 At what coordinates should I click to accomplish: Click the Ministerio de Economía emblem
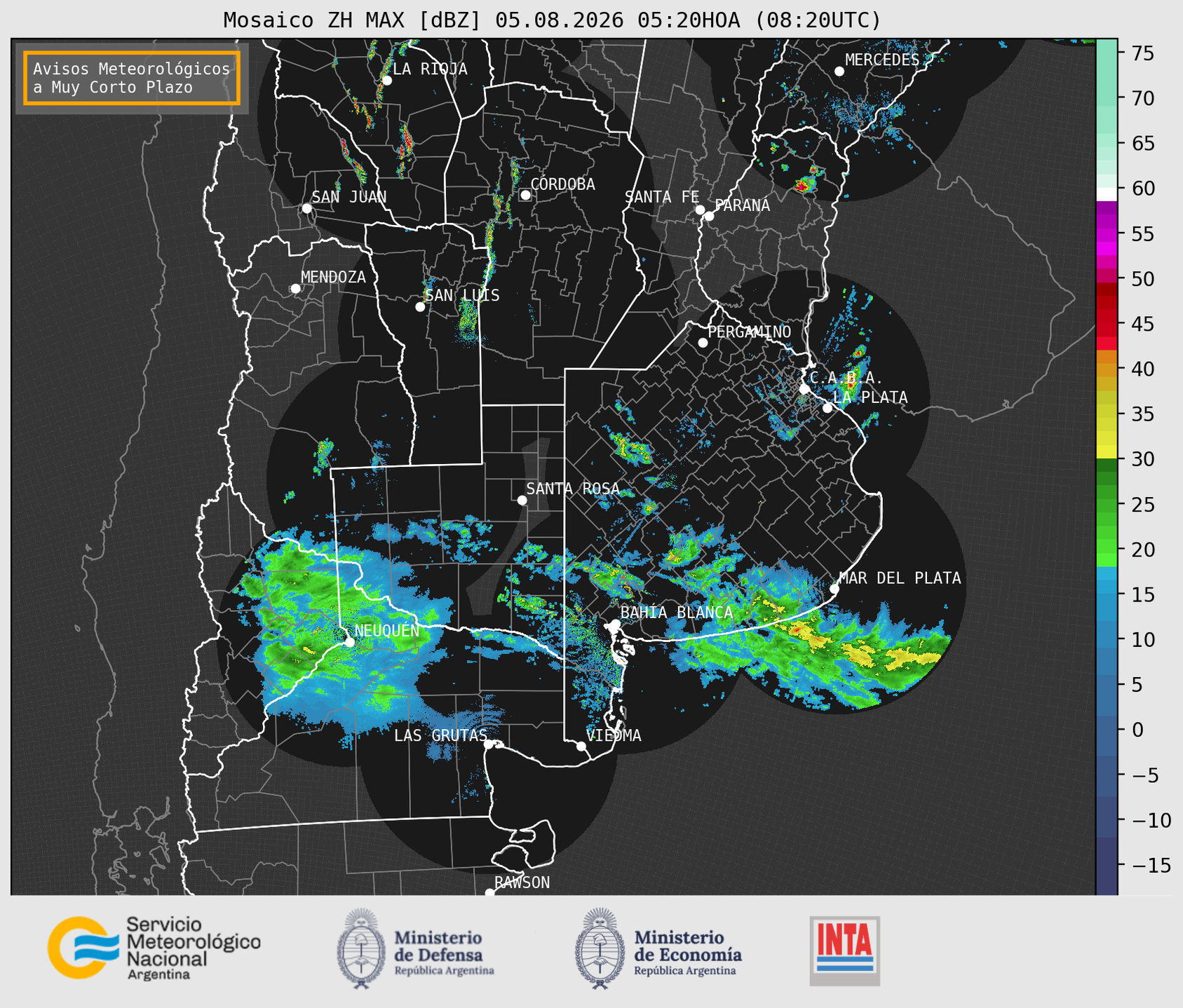(600, 948)
